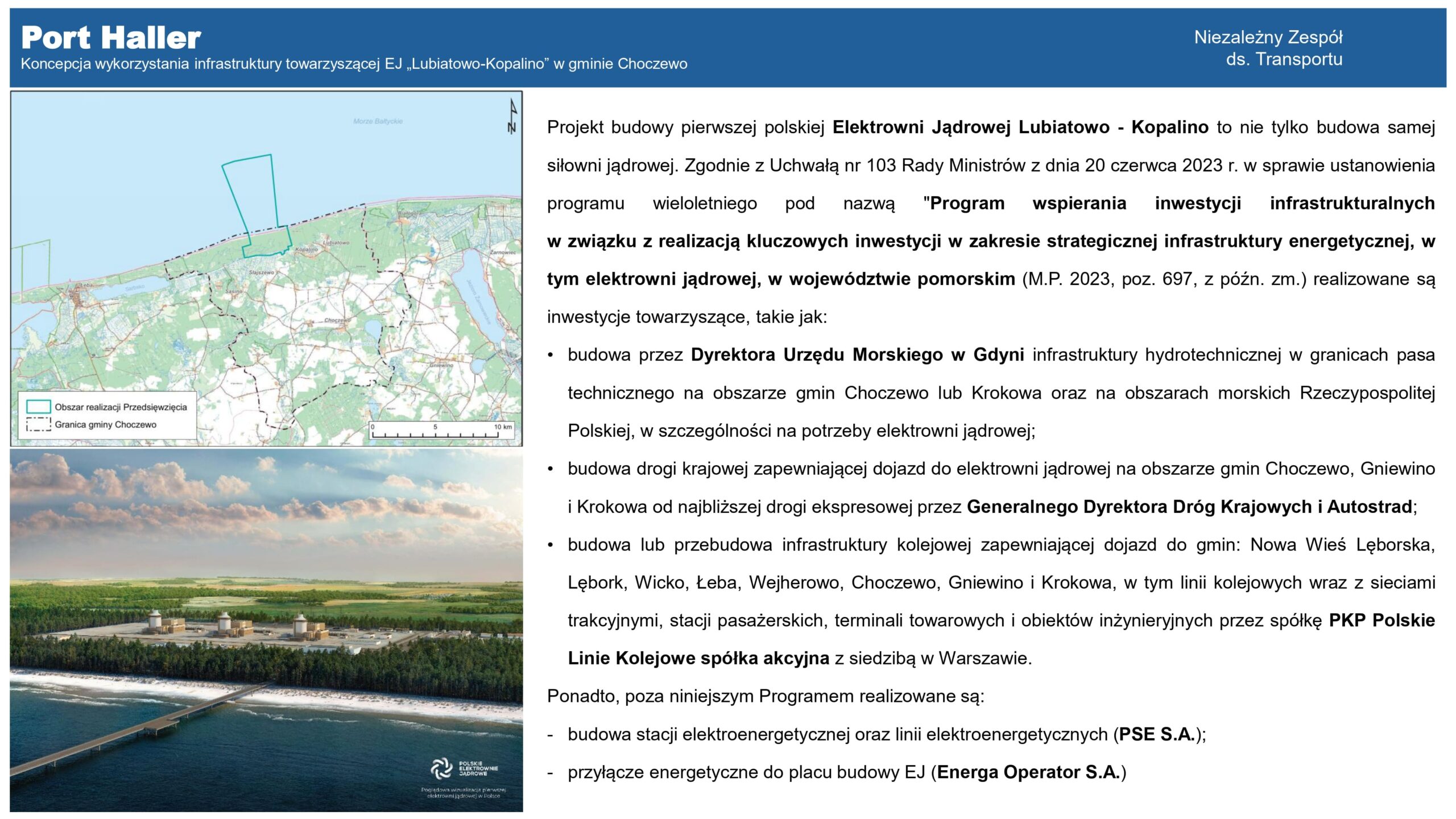Click the PSE S.A. bold text
Viewport: 1456px width, 819px height.
click(x=1157, y=734)
